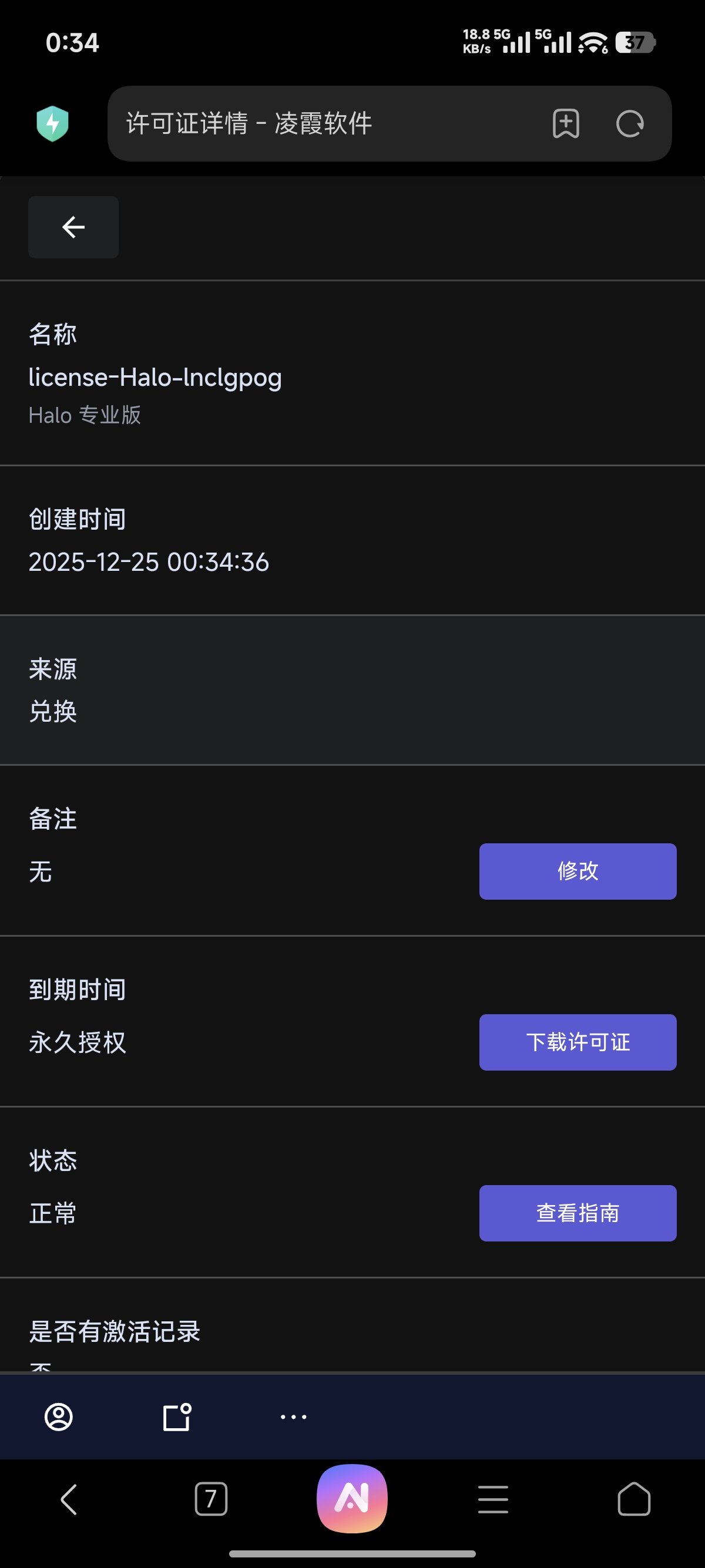
Task: Go back using the in-page arrow button
Action: (x=73, y=227)
